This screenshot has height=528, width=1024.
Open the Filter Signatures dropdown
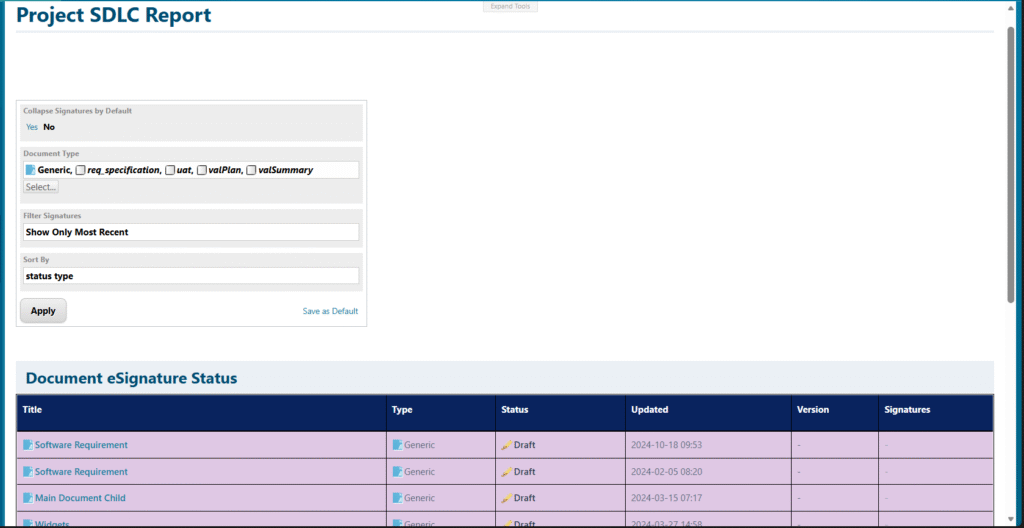(x=190, y=232)
